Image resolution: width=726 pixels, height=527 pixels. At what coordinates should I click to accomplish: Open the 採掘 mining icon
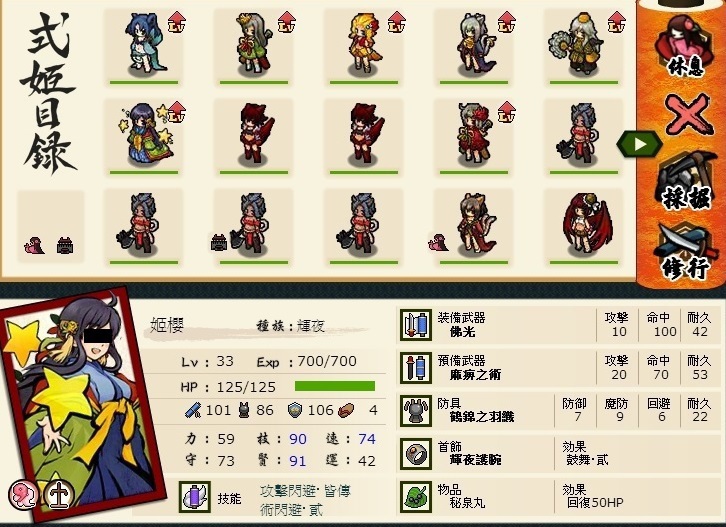click(685, 182)
